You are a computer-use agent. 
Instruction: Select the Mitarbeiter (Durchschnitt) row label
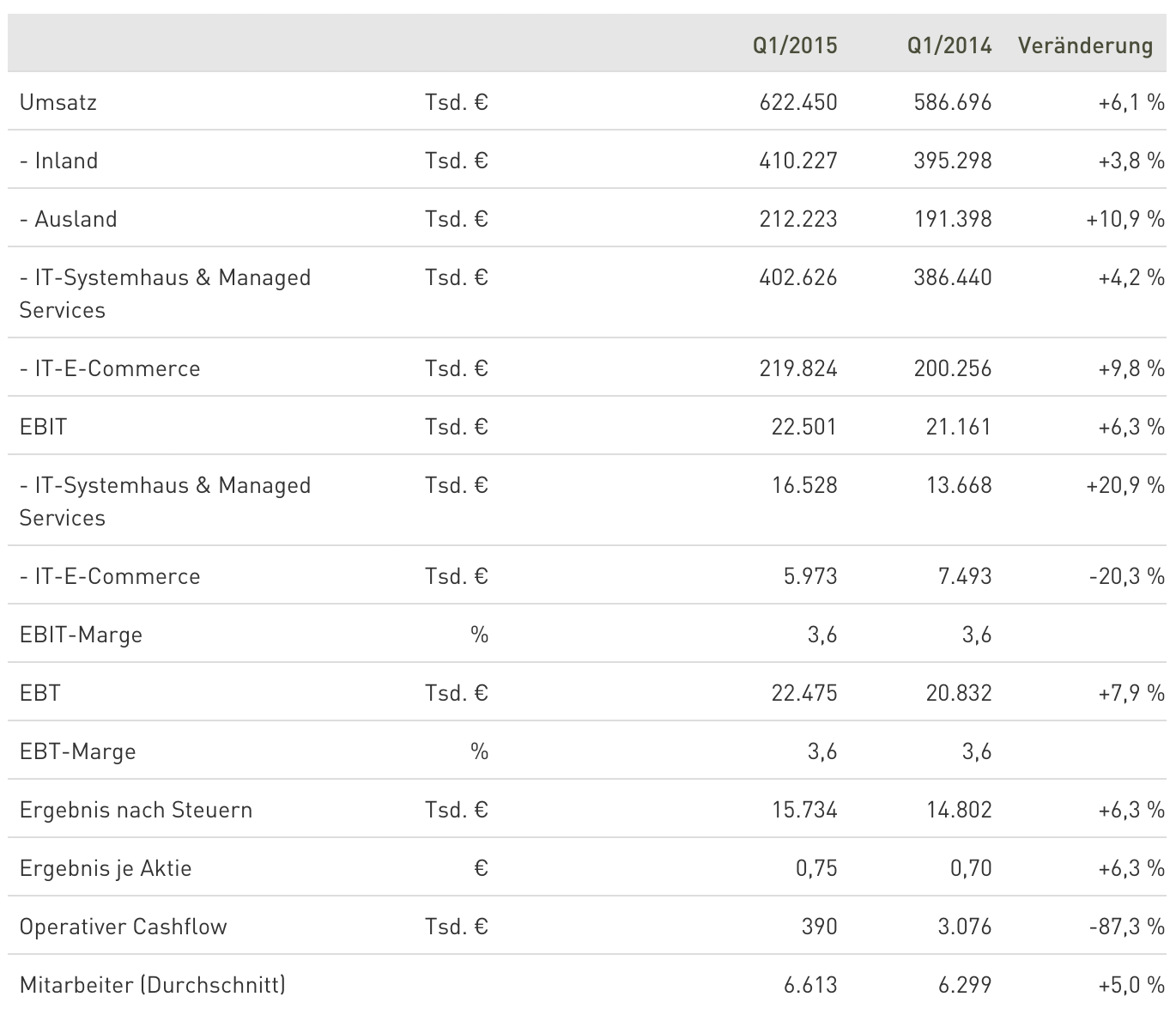152,986
